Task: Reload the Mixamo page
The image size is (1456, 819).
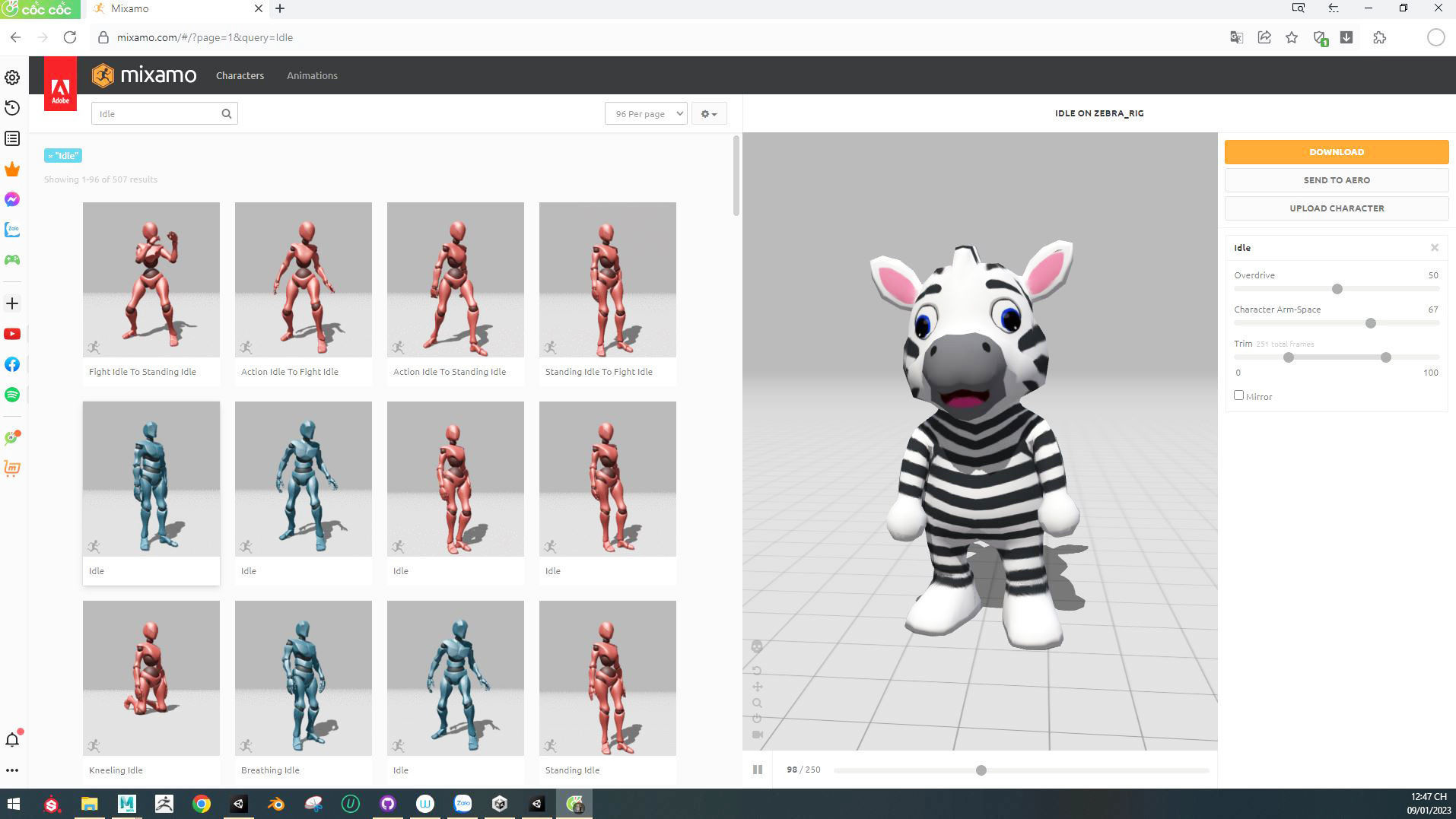Action: coord(70,37)
